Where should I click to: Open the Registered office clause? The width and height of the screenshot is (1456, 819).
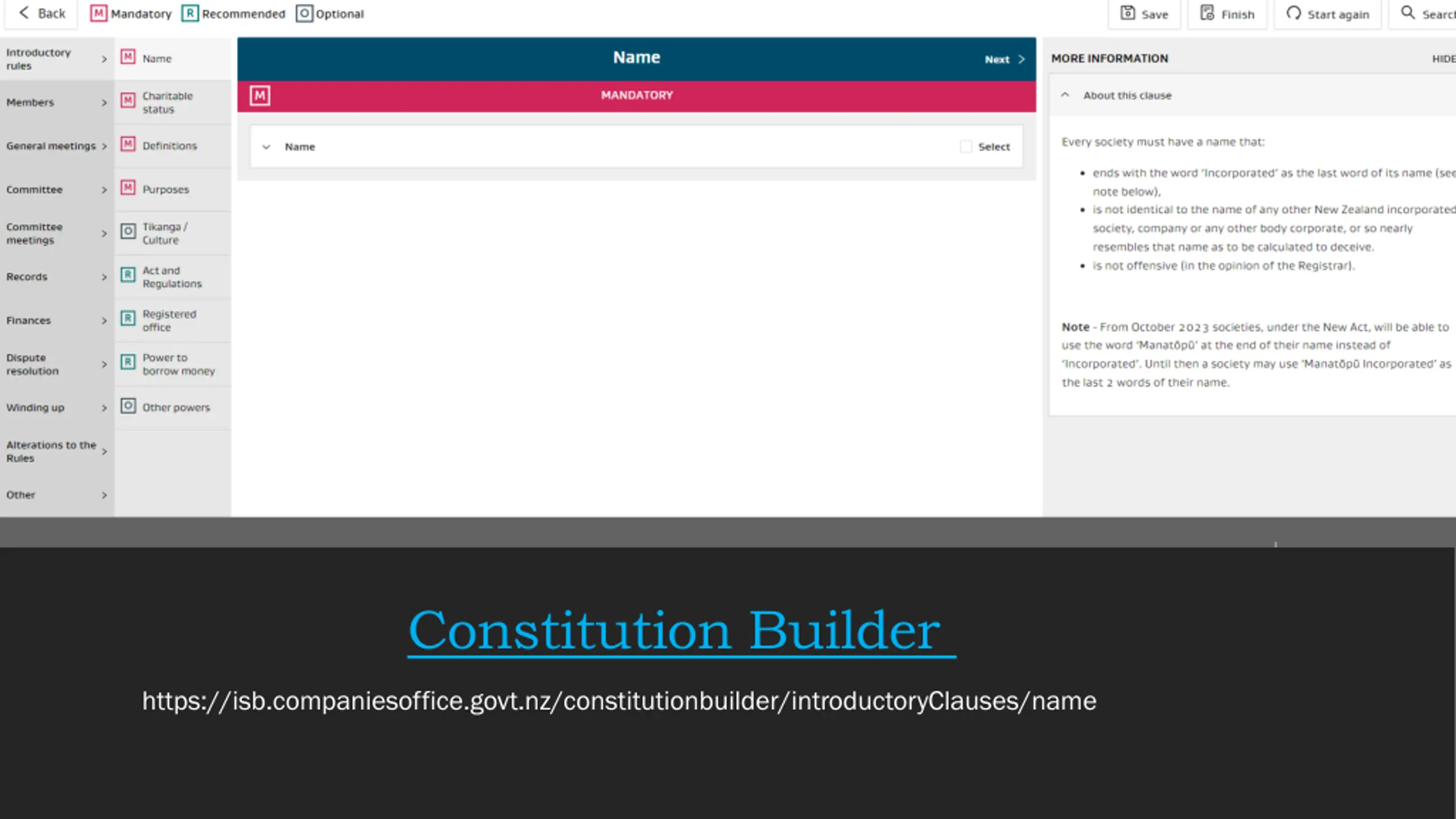tap(173, 320)
